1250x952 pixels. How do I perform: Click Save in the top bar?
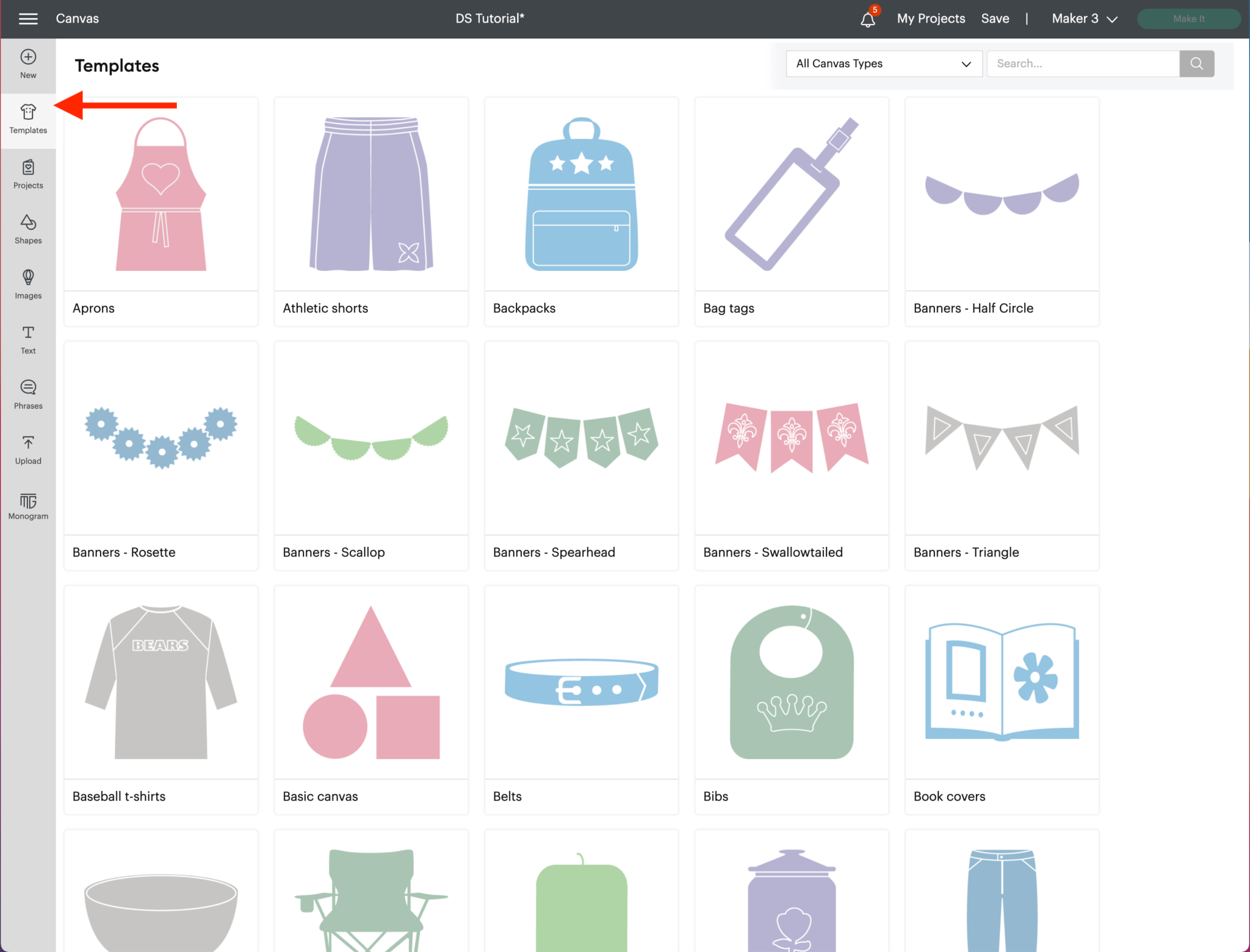(994, 19)
